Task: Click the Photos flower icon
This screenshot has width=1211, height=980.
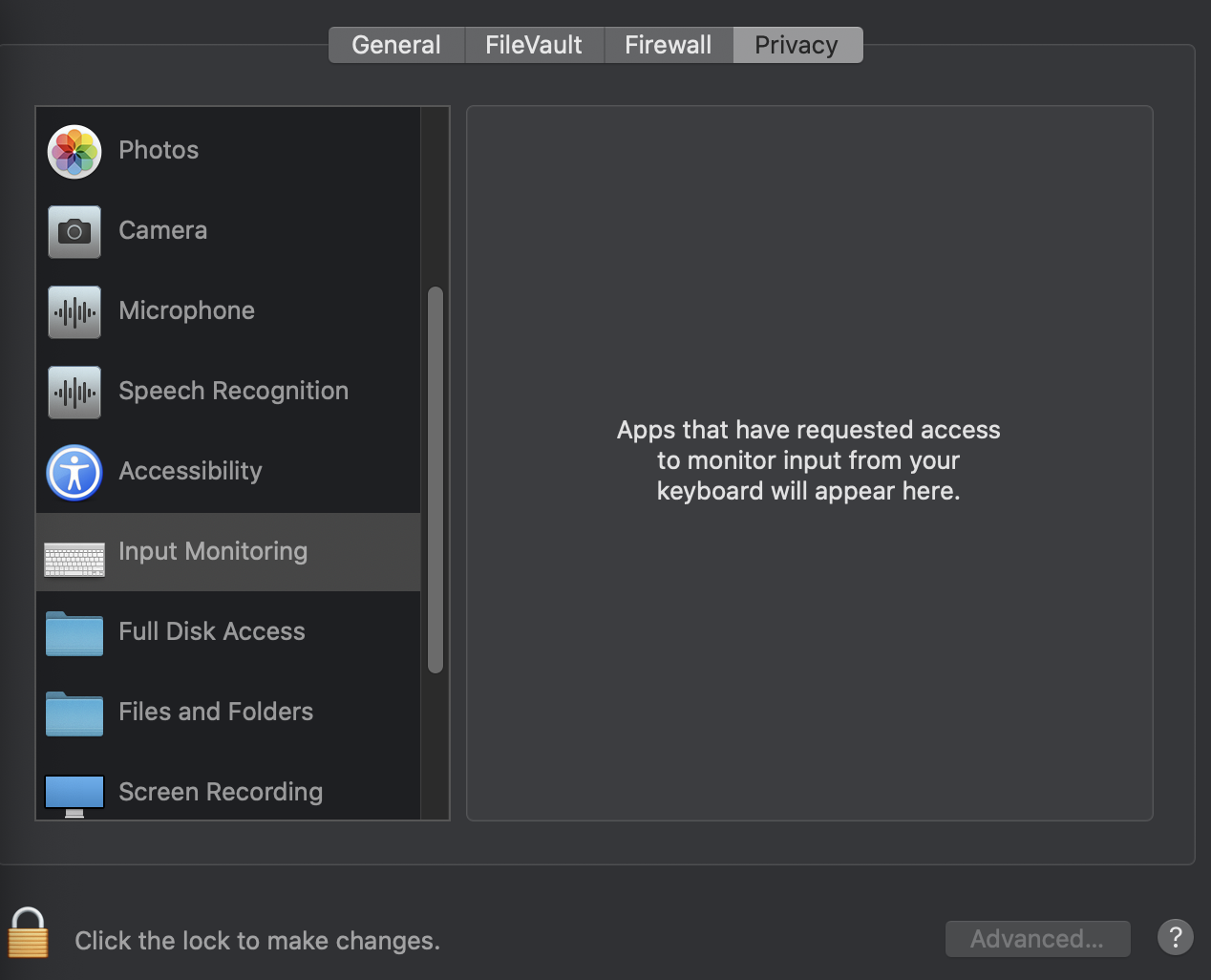Action: 74,152
